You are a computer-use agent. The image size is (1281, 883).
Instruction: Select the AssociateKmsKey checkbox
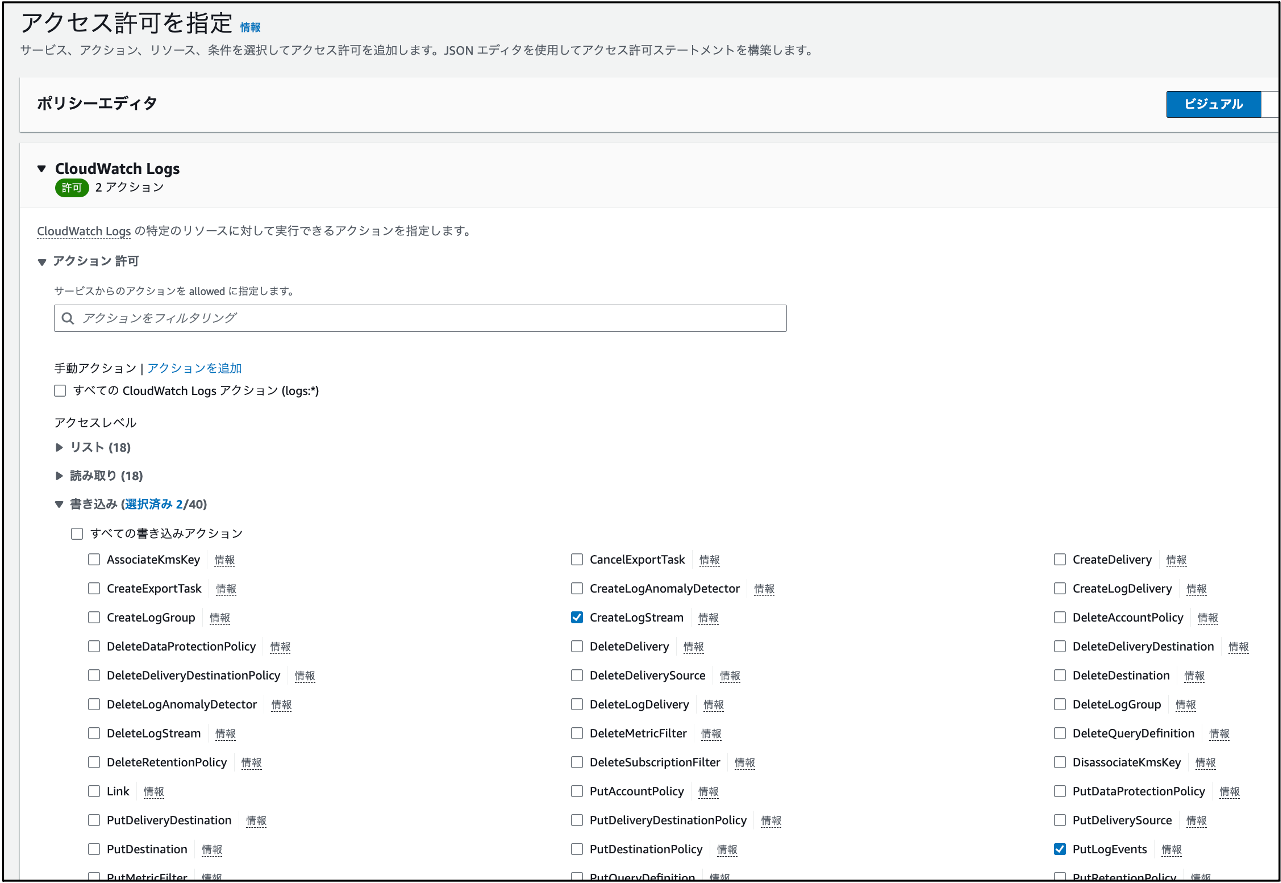94,559
